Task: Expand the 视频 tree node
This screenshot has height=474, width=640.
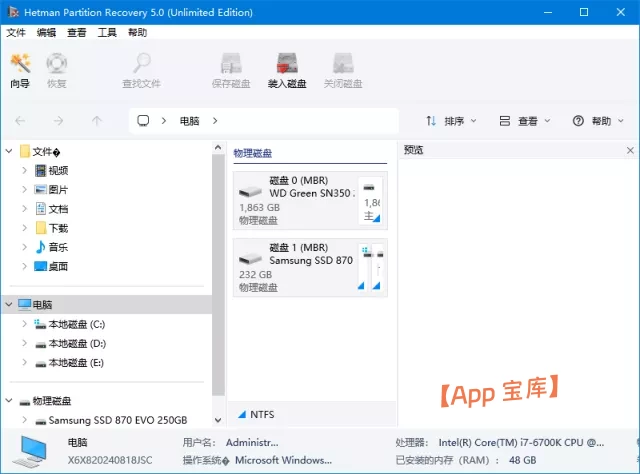Action: click(x=24, y=171)
